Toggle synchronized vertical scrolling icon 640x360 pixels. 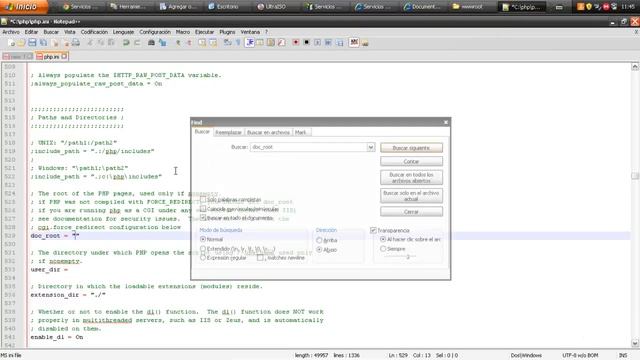[x=202, y=42]
